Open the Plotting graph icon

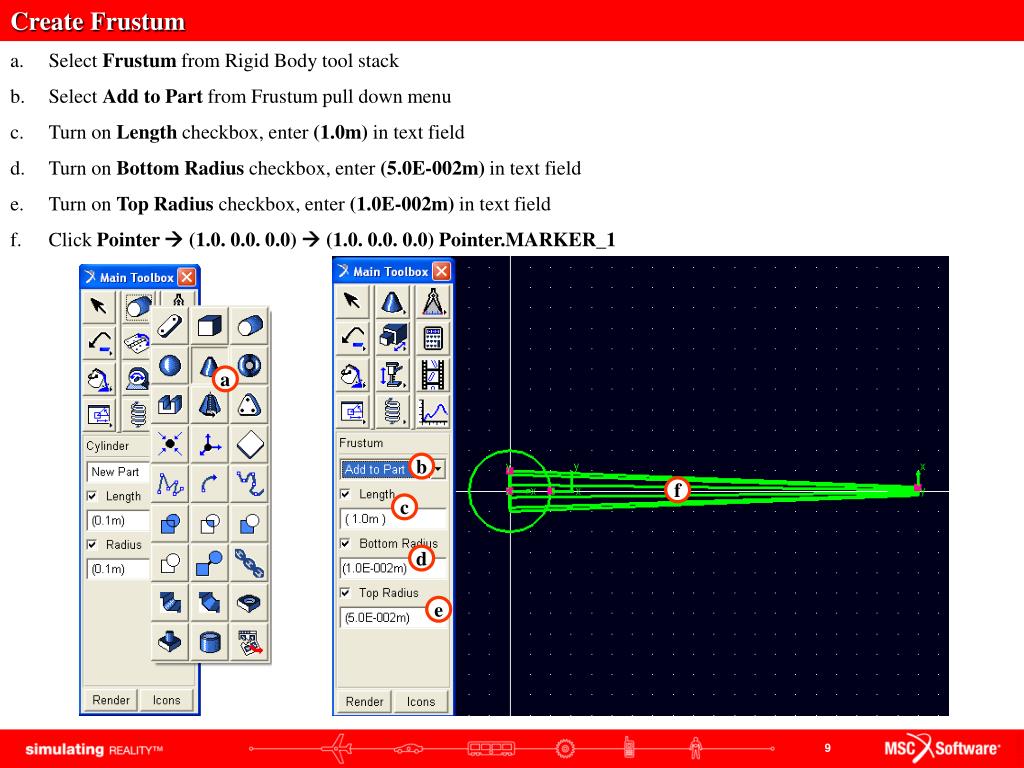pos(432,411)
